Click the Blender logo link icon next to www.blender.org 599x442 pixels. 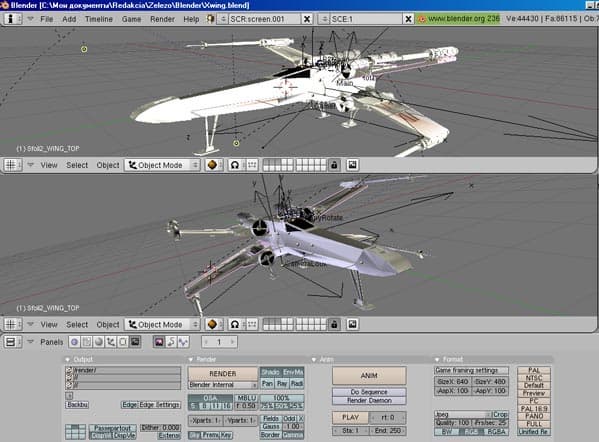(x=421, y=19)
